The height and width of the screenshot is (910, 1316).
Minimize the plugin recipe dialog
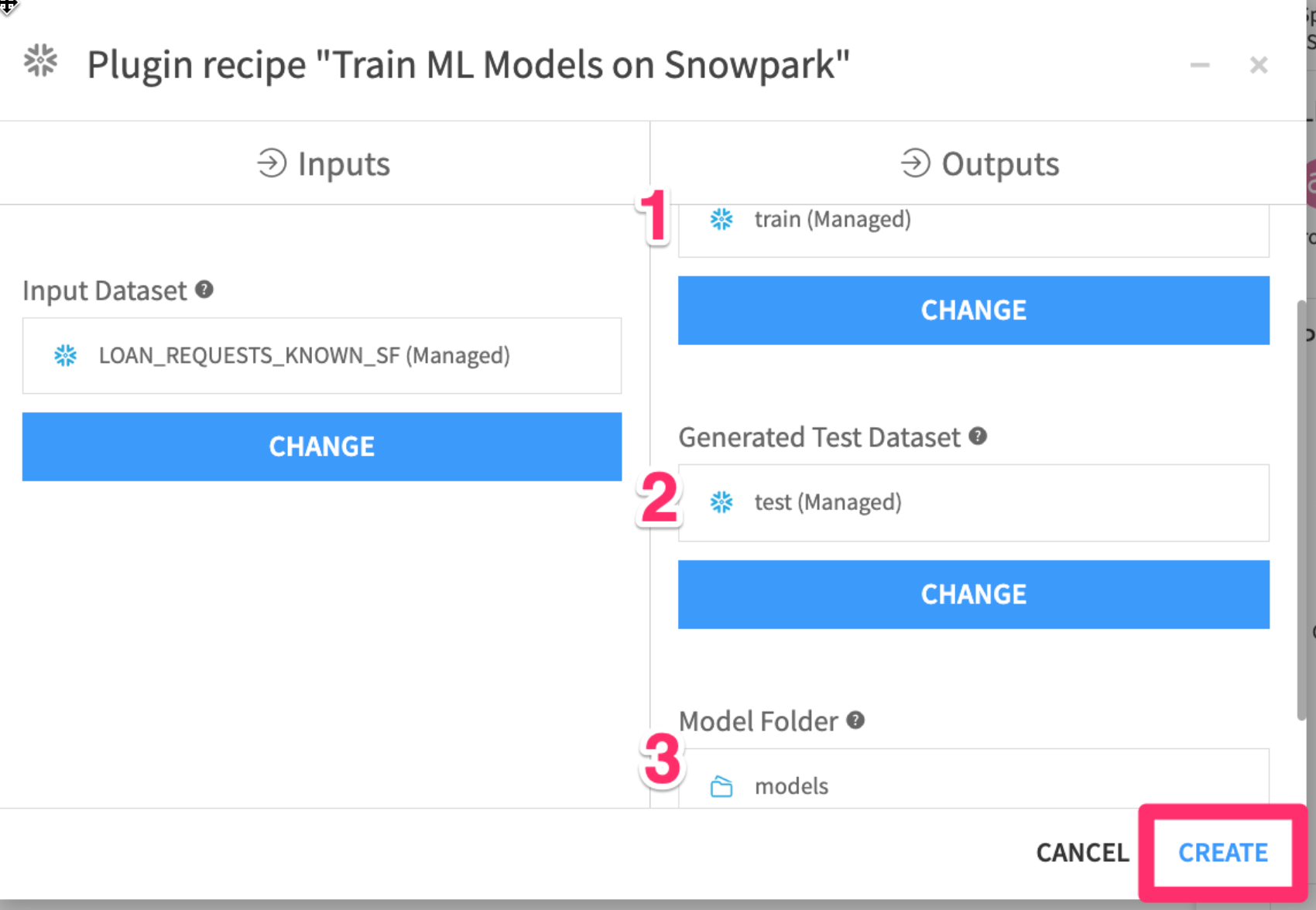coord(1200,65)
